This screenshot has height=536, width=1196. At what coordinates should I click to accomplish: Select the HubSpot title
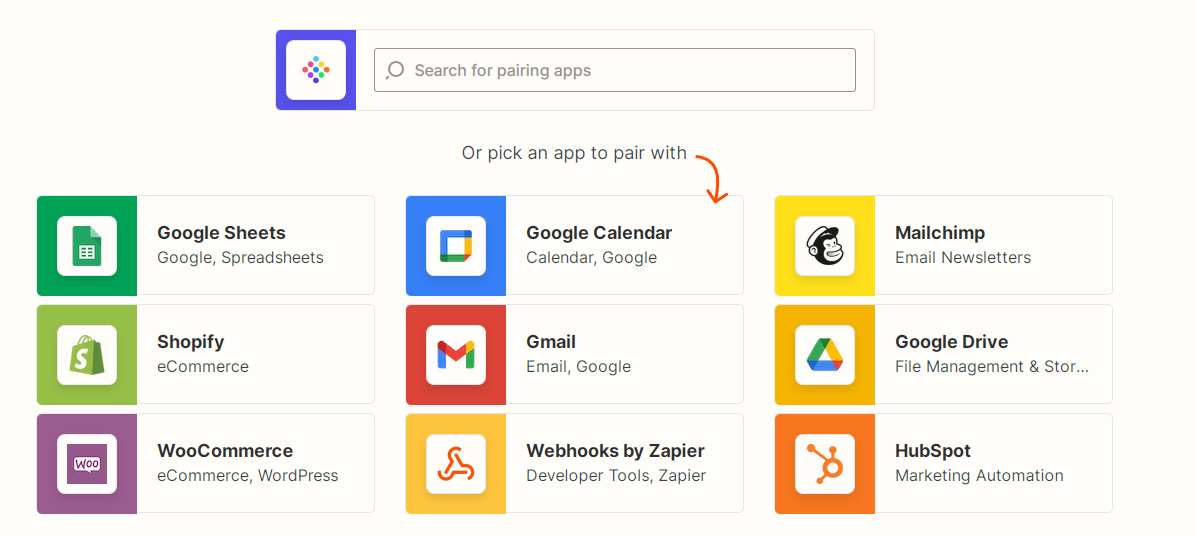tap(933, 451)
